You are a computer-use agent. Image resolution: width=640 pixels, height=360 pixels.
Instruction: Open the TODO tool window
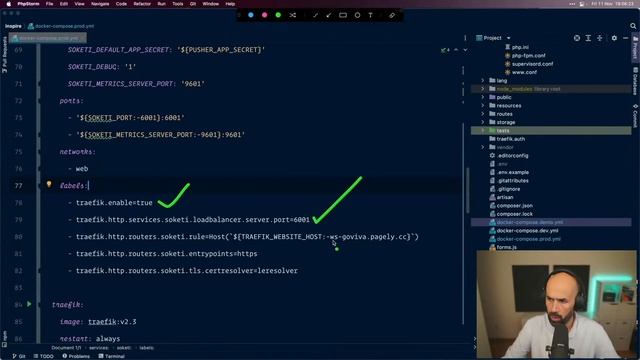(44, 356)
